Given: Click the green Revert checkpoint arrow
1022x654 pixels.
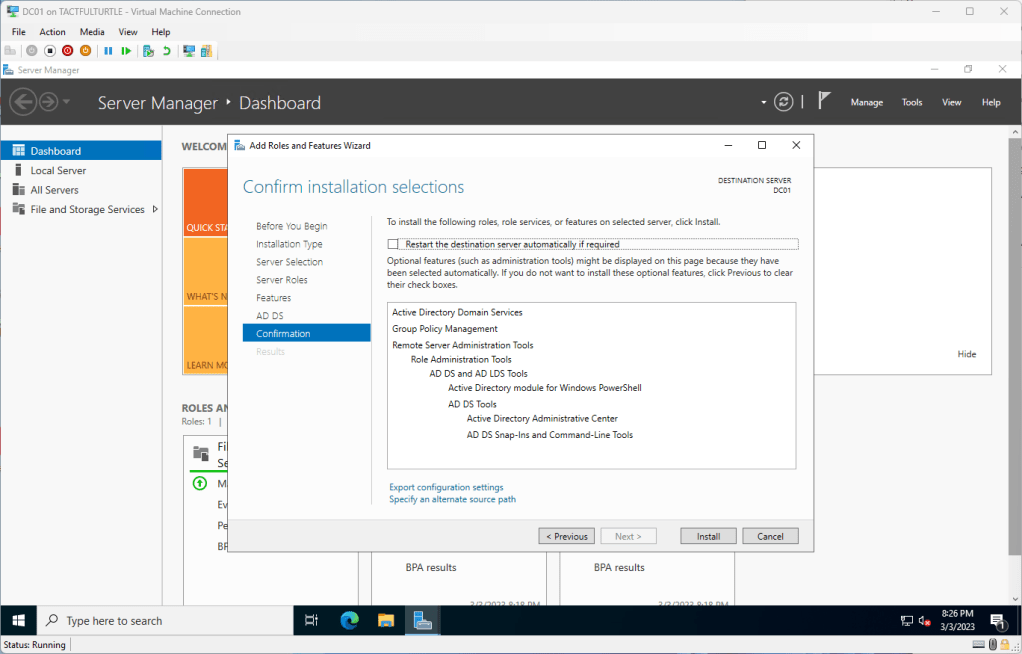Looking at the screenshot, I should pos(166,51).
